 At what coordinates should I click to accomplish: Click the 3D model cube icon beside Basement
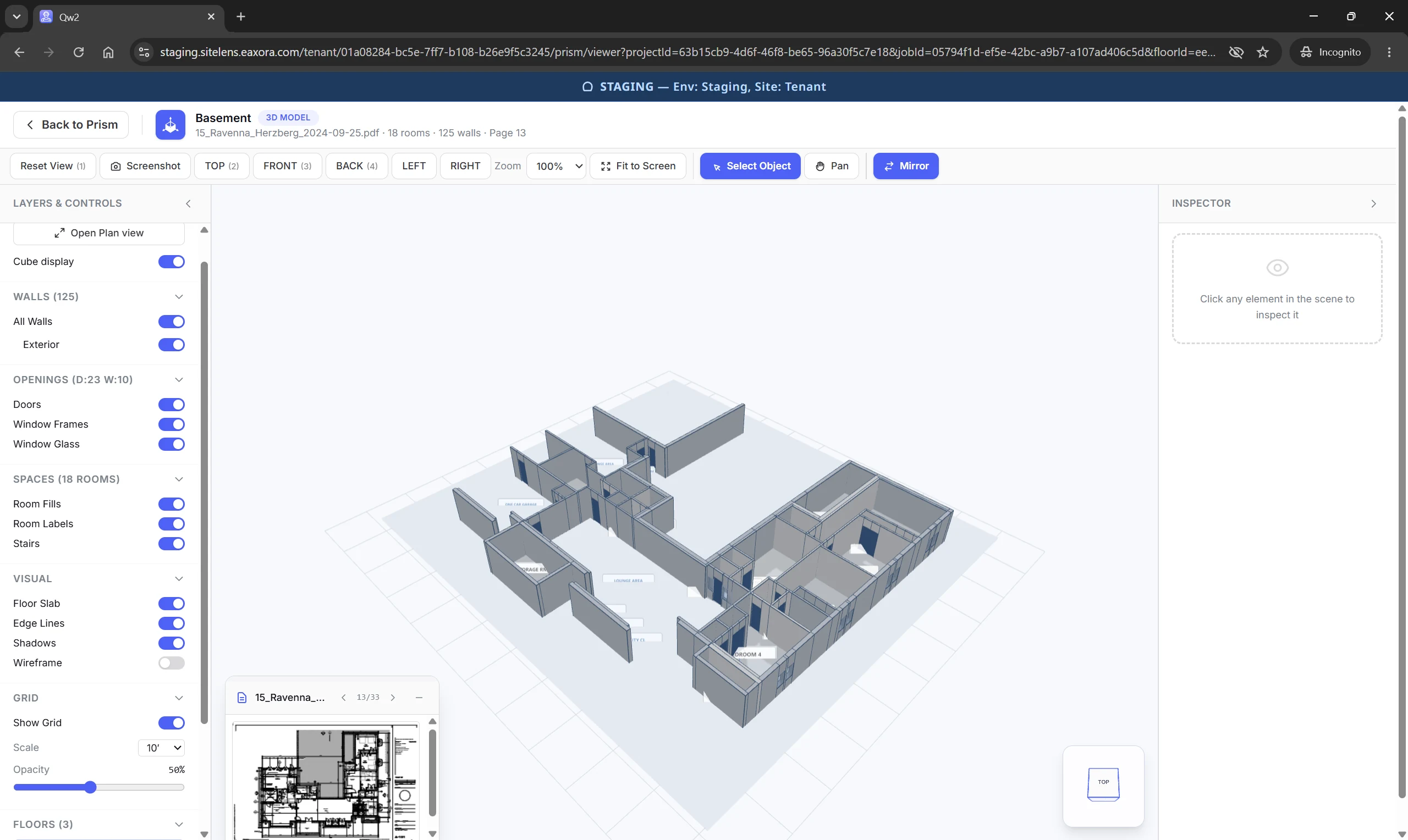pos(170,125)
